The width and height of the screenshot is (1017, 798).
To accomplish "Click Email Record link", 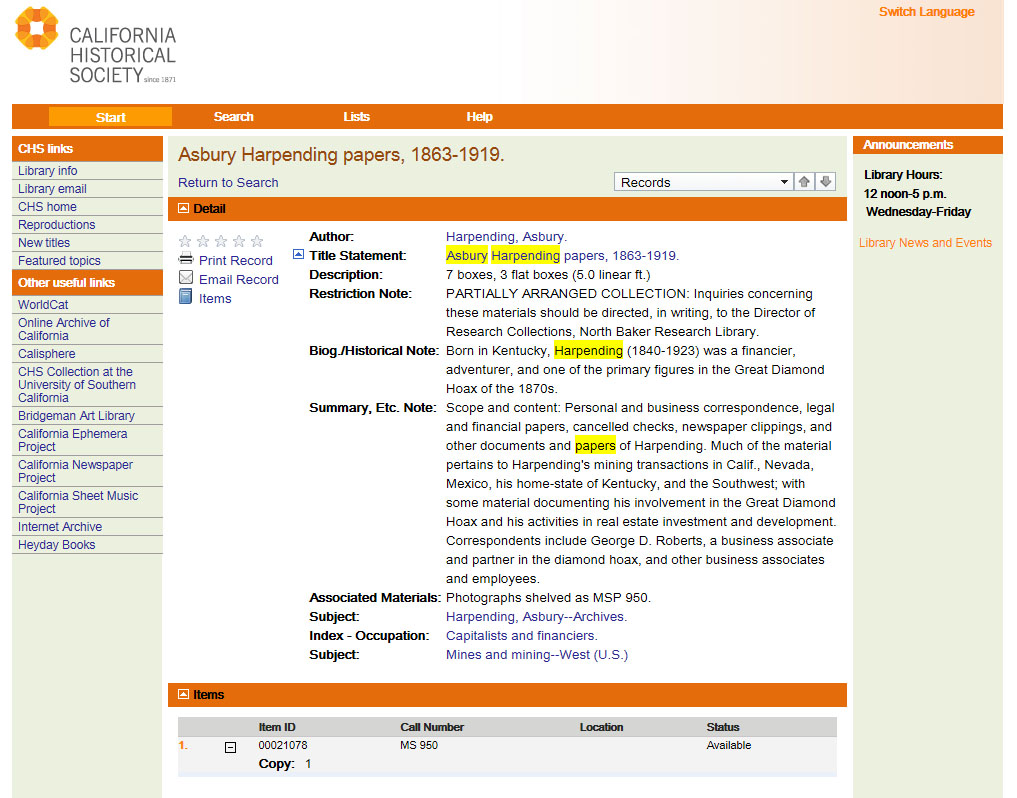I will click(239, 280).
